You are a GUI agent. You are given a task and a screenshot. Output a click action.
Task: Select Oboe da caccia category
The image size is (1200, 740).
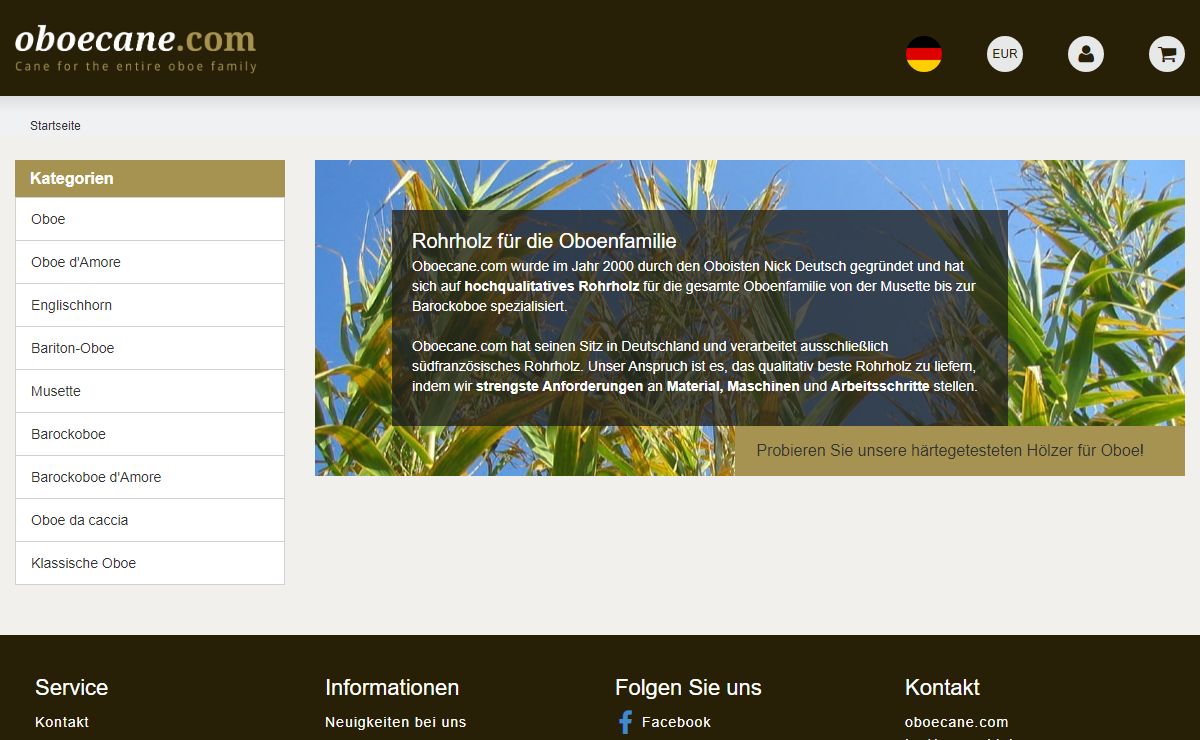[150, 520]
